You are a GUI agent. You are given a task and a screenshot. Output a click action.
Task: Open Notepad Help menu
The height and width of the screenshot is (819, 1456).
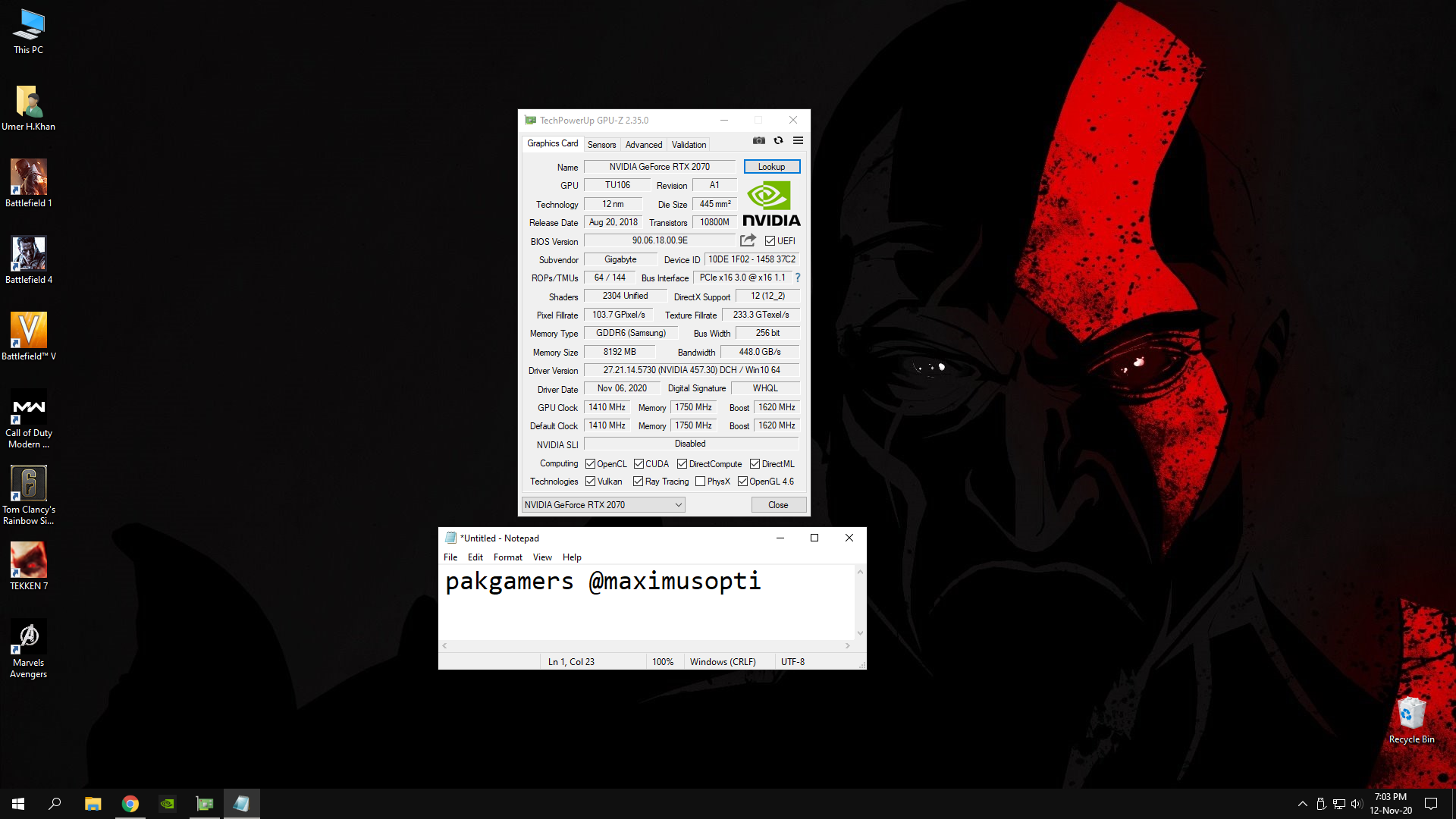pyautogui.click(x=572, y=557)
